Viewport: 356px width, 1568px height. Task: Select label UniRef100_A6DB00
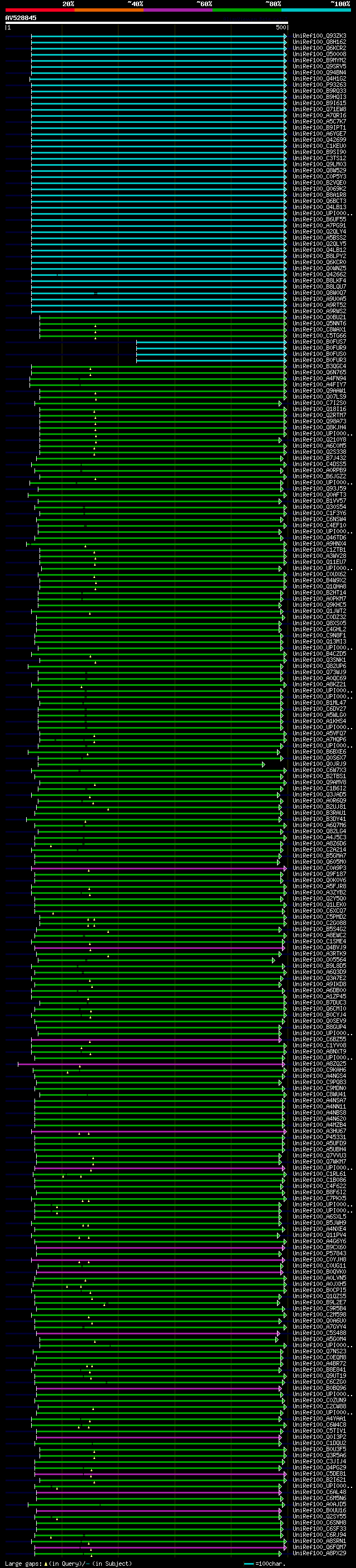[x=319, y=990]
